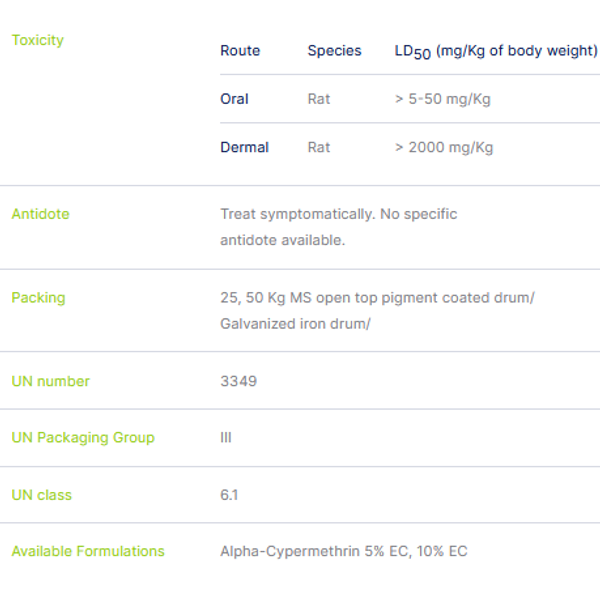
Task: Select the Dermal route cell
Action: click(245, 147)
